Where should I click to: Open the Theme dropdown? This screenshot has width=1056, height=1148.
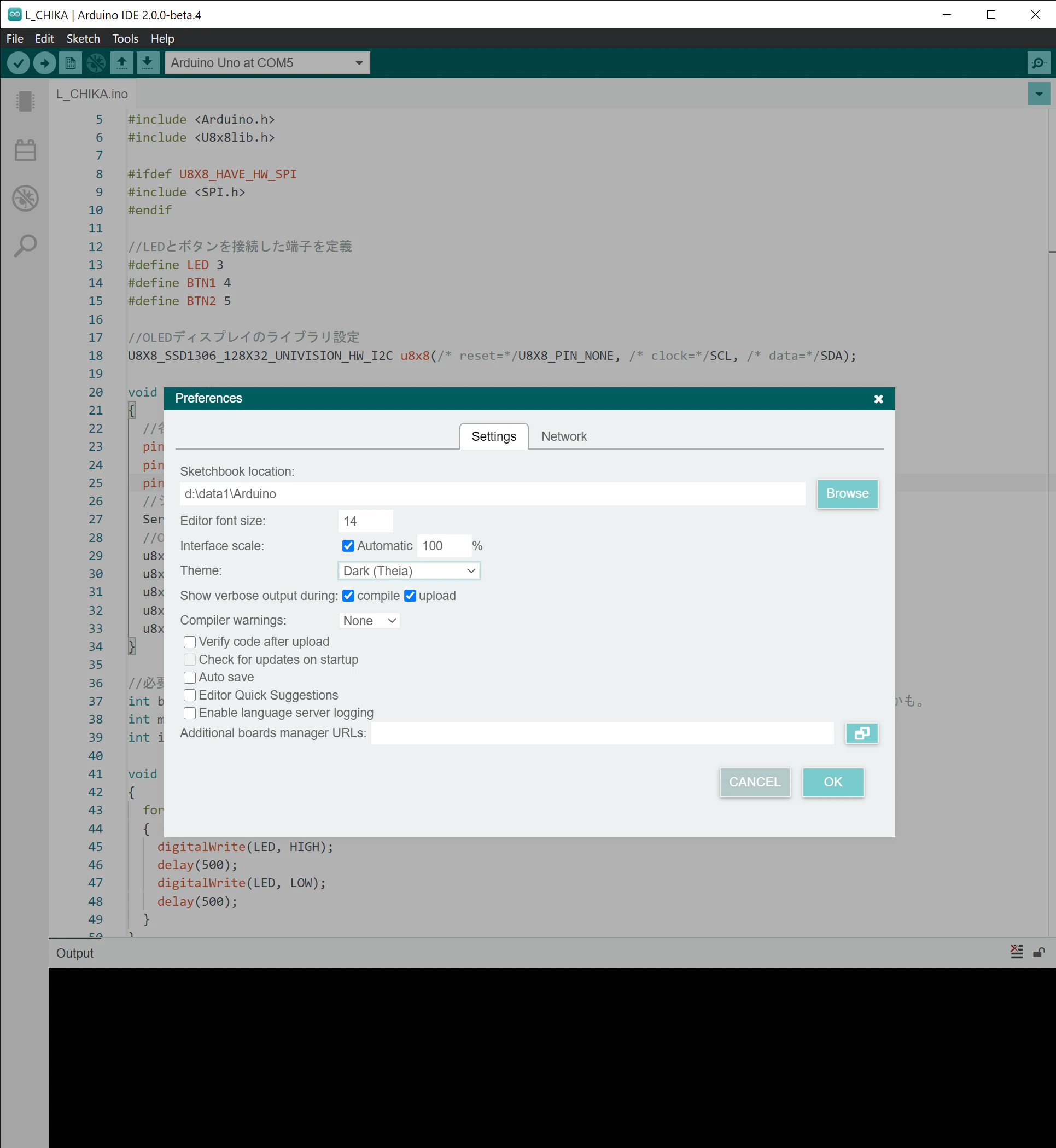tap(409, 571)
